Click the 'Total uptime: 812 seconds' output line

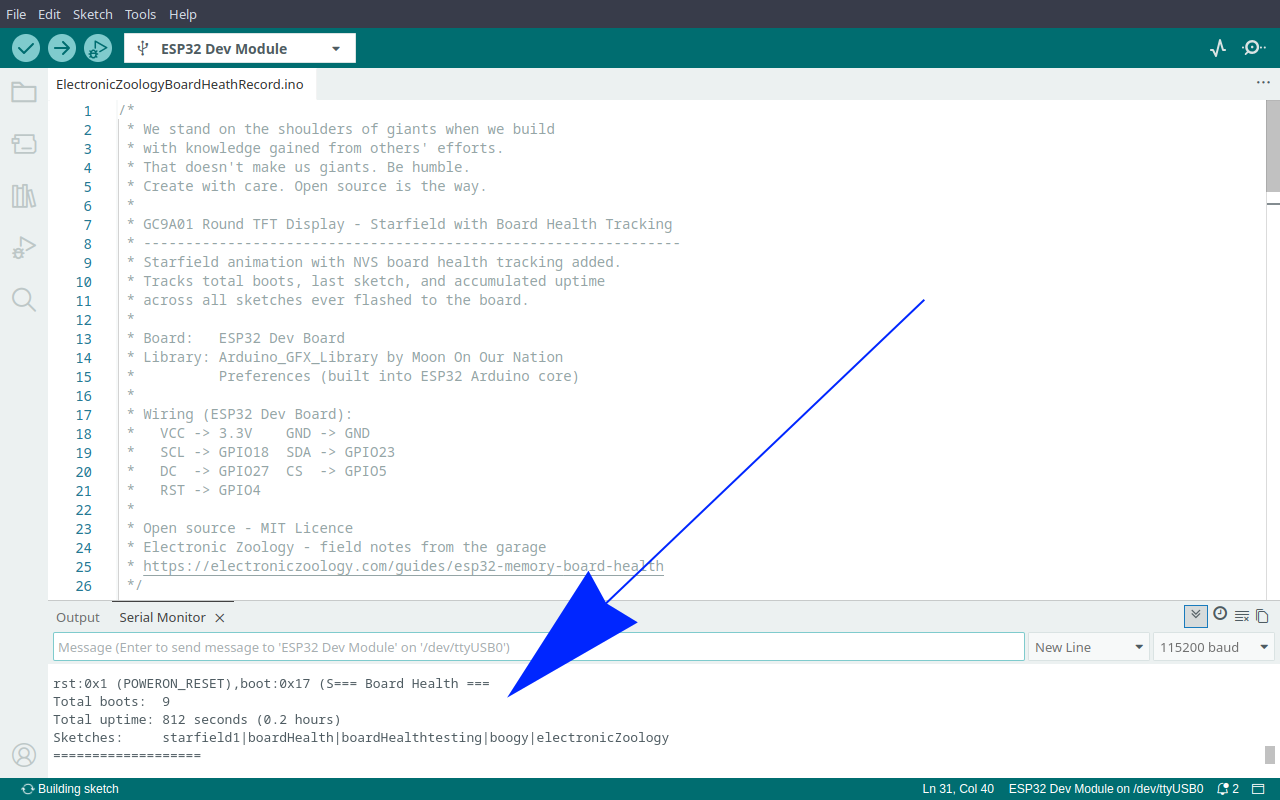tap(197, 720)
